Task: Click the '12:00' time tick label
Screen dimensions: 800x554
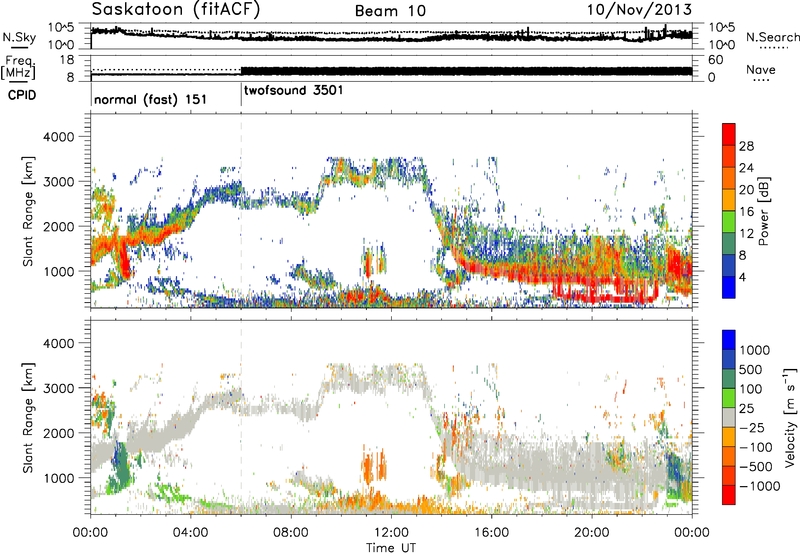Action: (391, 533)
